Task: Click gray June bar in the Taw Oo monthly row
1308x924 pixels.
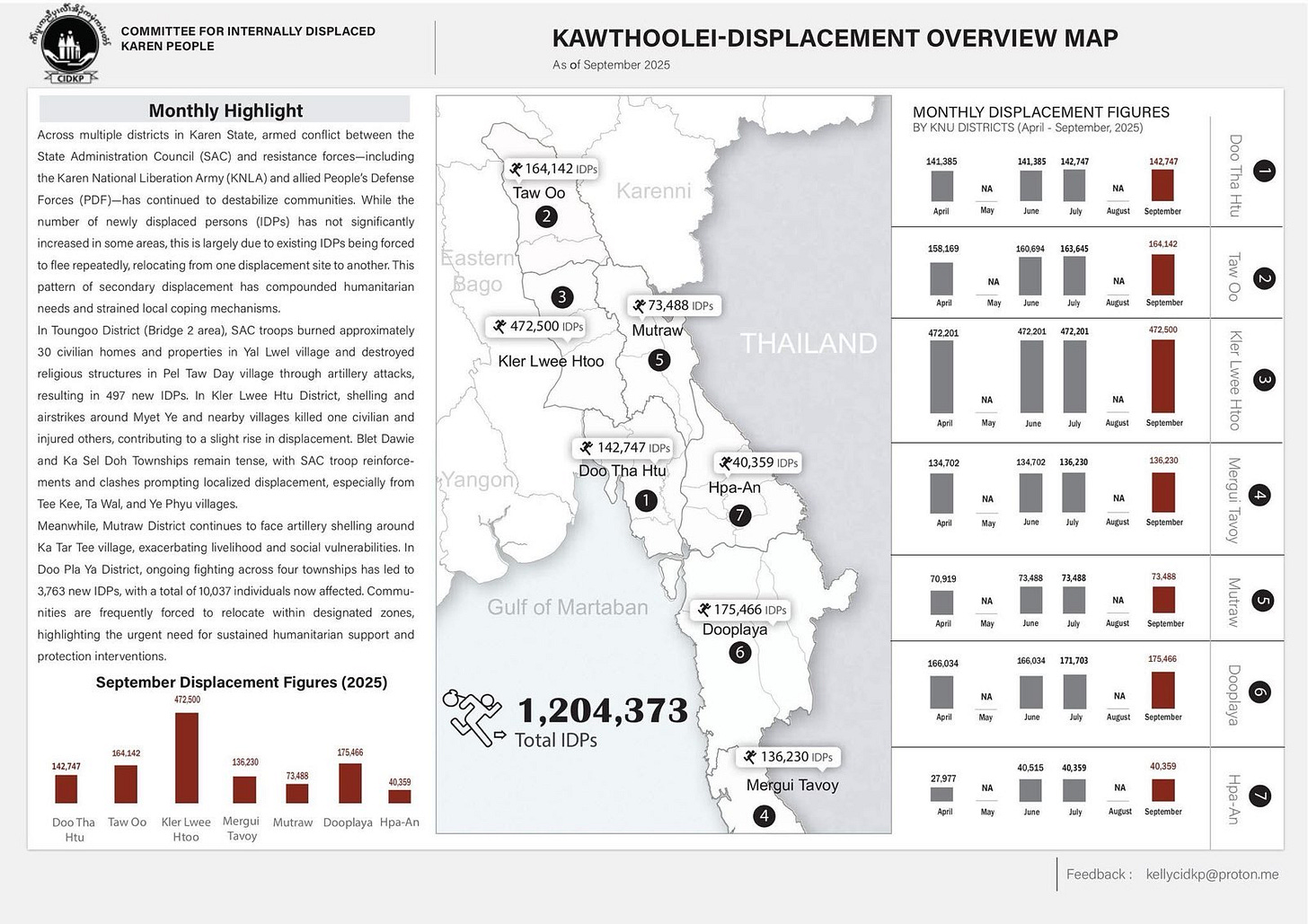Action: 1030,277
